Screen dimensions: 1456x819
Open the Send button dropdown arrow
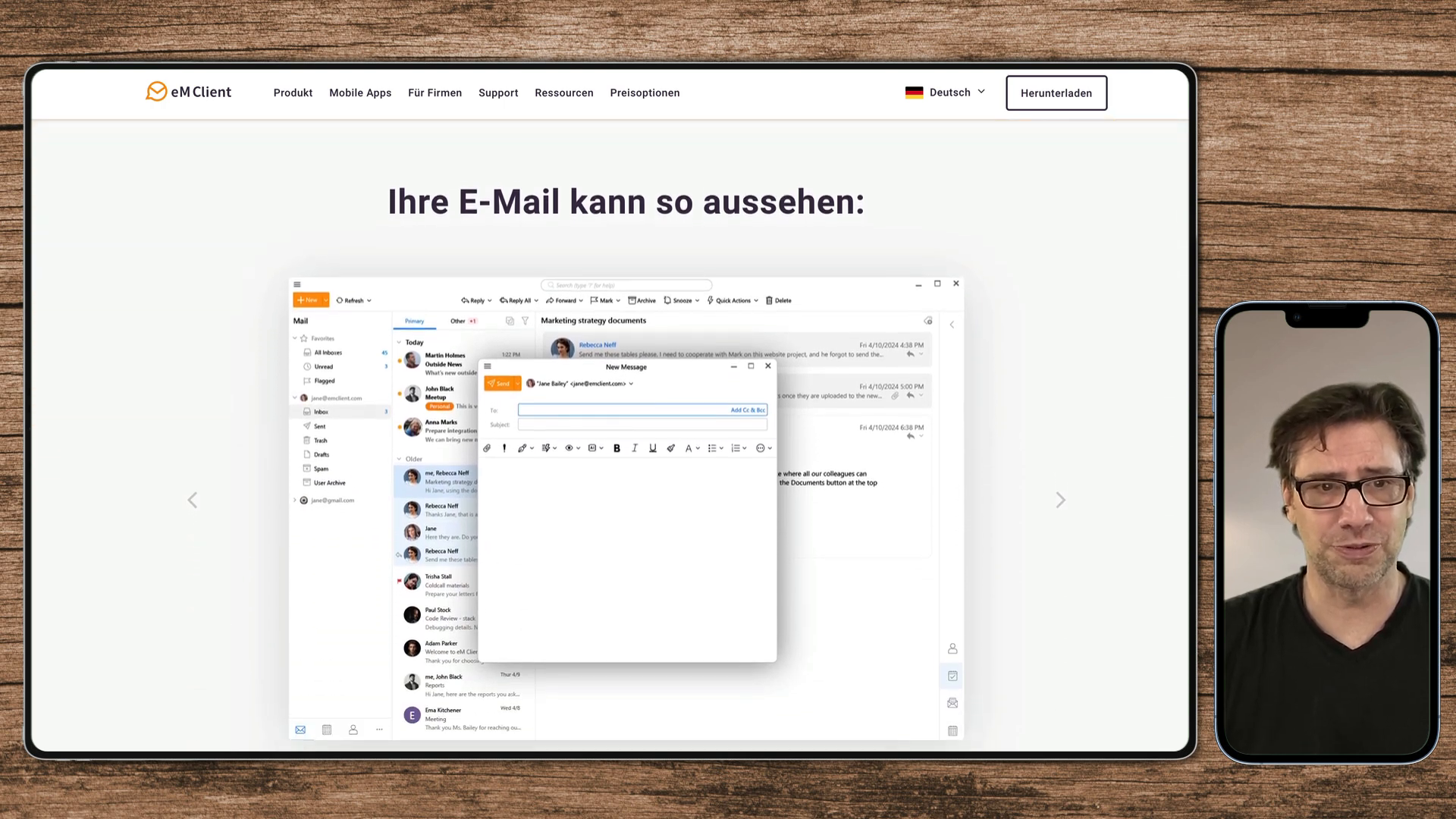click(x=517, y=384)
